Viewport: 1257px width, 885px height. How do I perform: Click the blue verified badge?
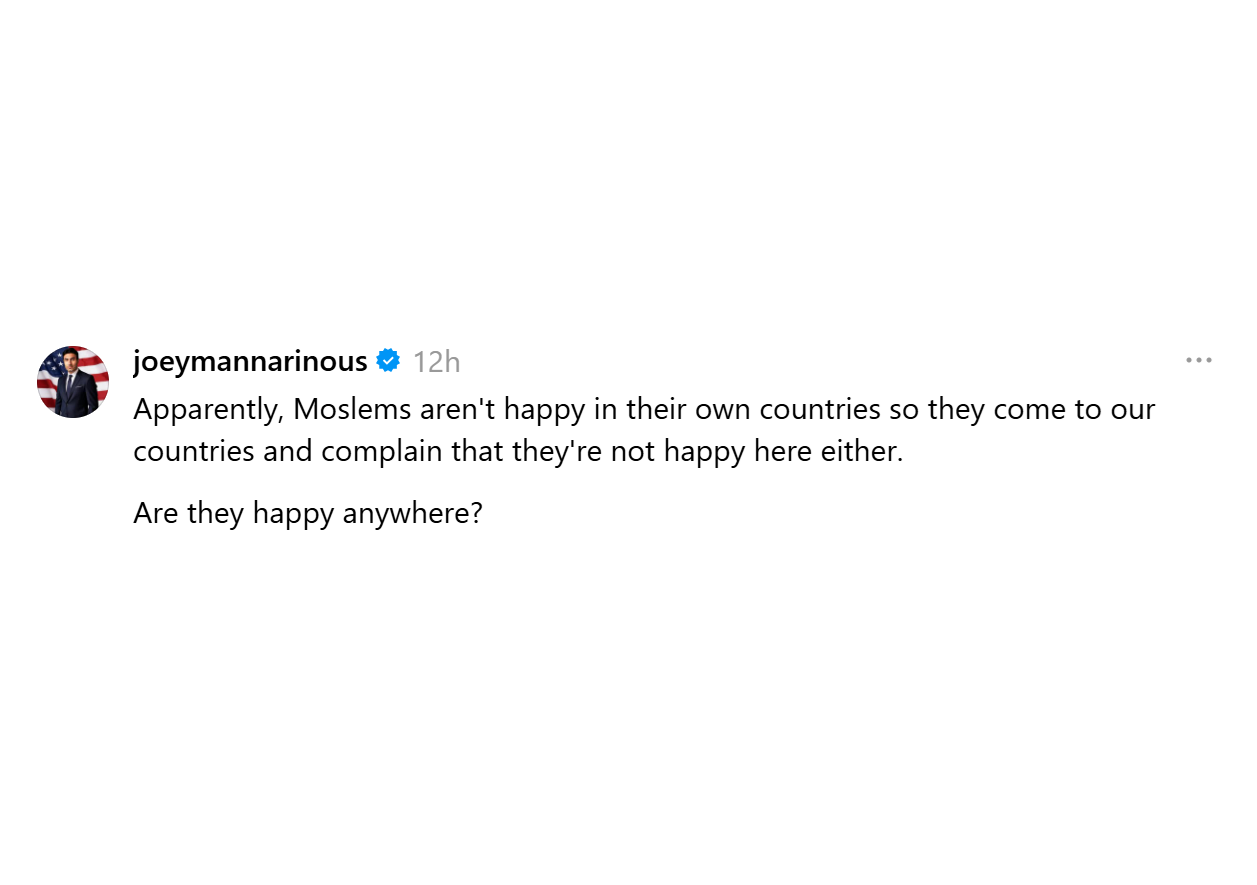pos(388,361)
